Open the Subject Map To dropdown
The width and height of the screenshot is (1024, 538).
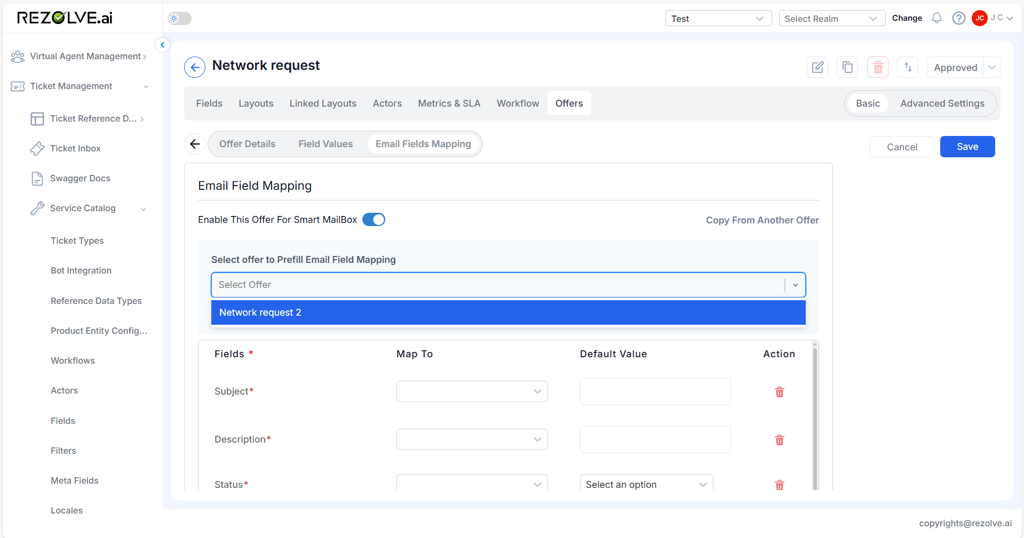tap(471, 391)
